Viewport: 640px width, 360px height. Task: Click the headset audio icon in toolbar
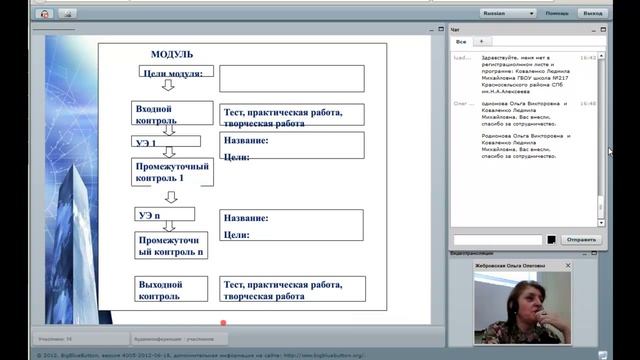44,14
